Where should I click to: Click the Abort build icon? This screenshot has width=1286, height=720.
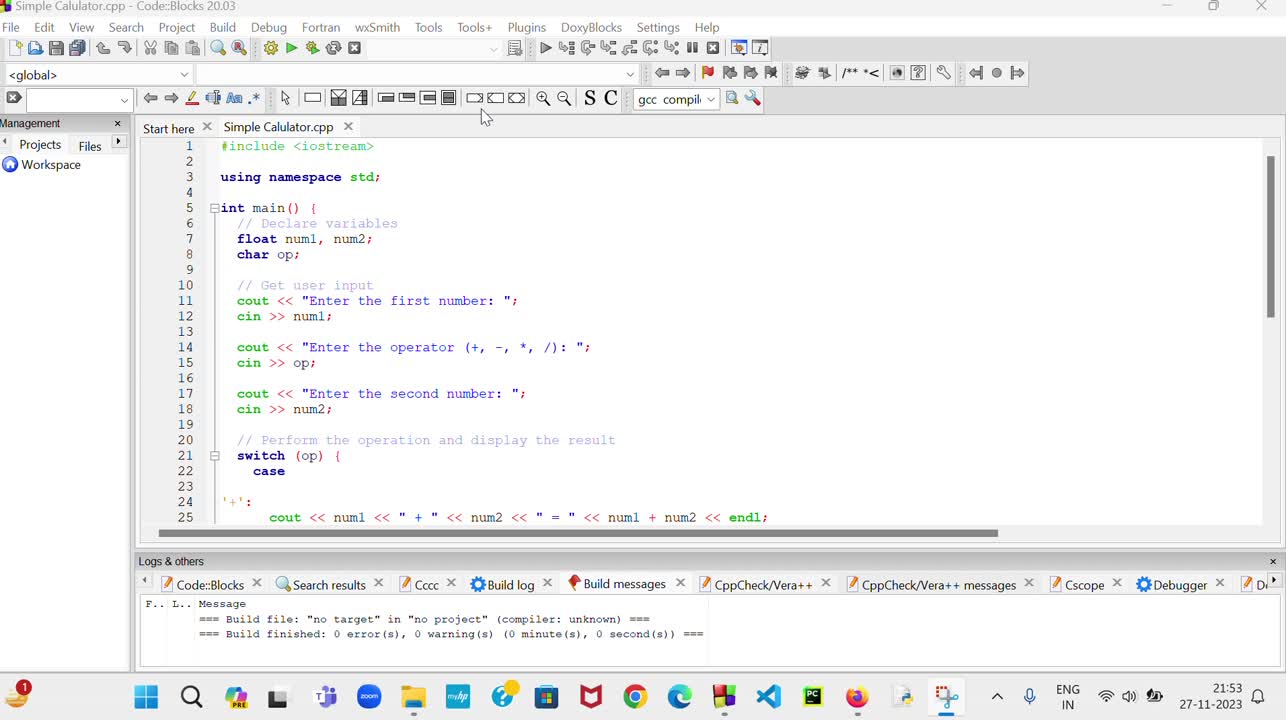coord(354,48)
